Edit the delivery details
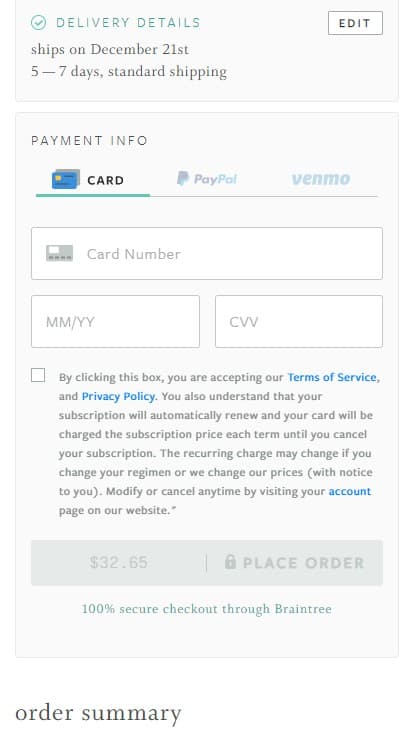Image resolution: width=414 pixels, height=736 pixels. pos(355,23)
